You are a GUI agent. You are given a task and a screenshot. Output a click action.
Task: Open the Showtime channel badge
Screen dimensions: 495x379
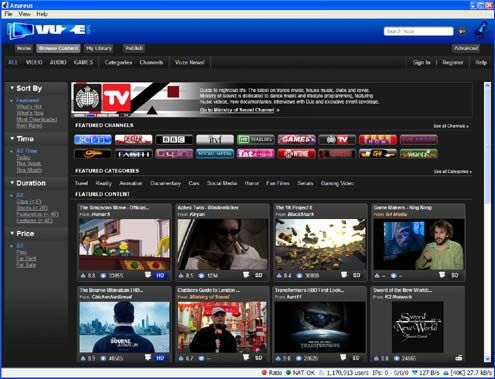point(296,154)
